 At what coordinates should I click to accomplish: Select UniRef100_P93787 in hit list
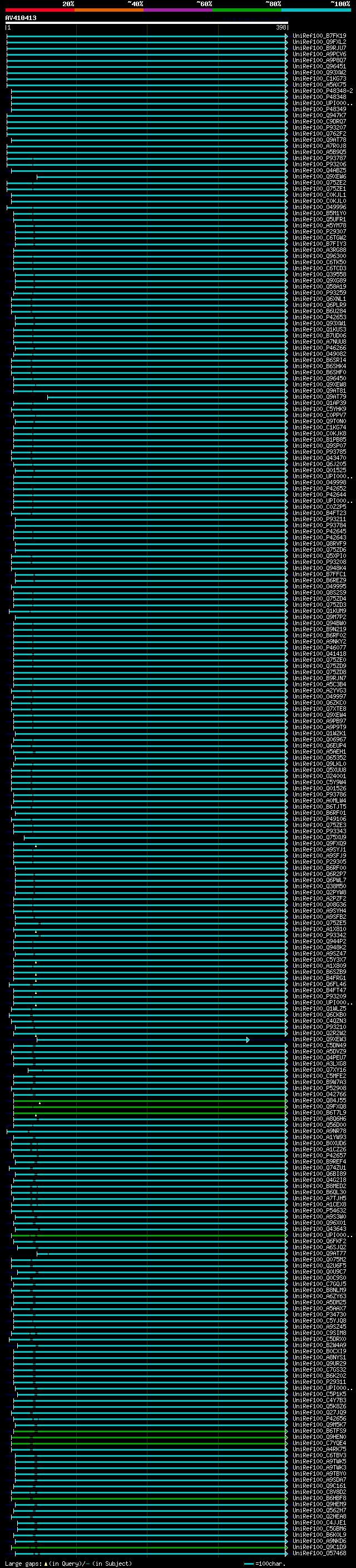click(x=319, y=159)
